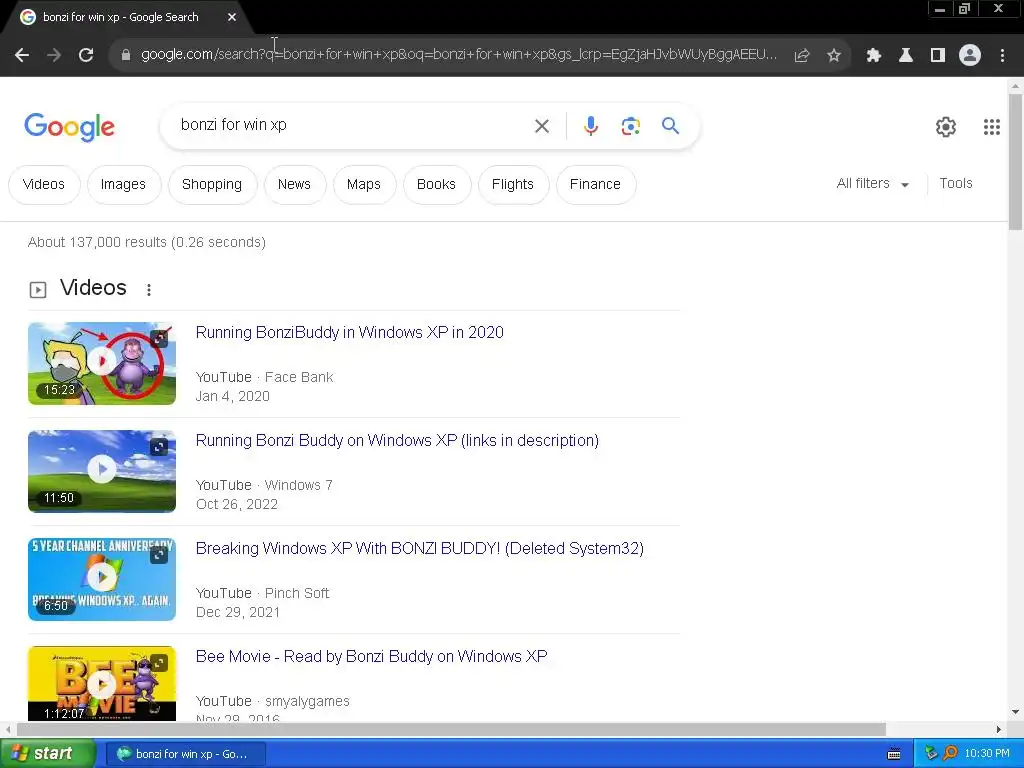The height and width of the screenshot is (768, 1024).
Task: Open Google quick settings gear
Action: coord(946,127)
